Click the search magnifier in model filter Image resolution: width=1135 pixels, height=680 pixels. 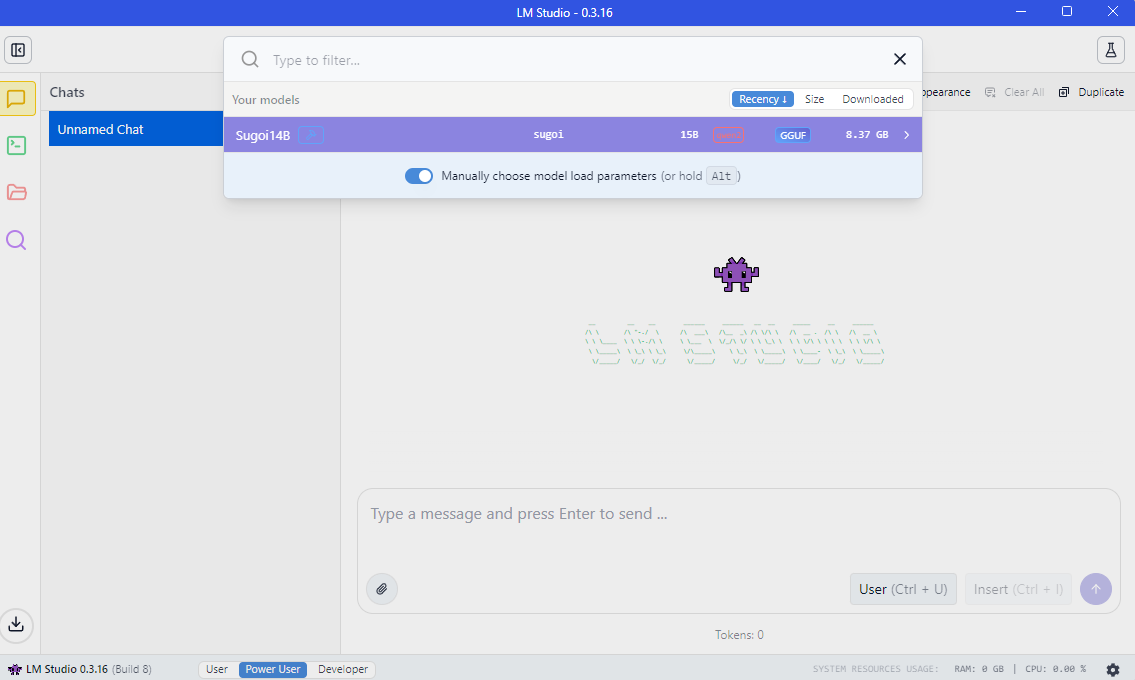coord(250,59)
